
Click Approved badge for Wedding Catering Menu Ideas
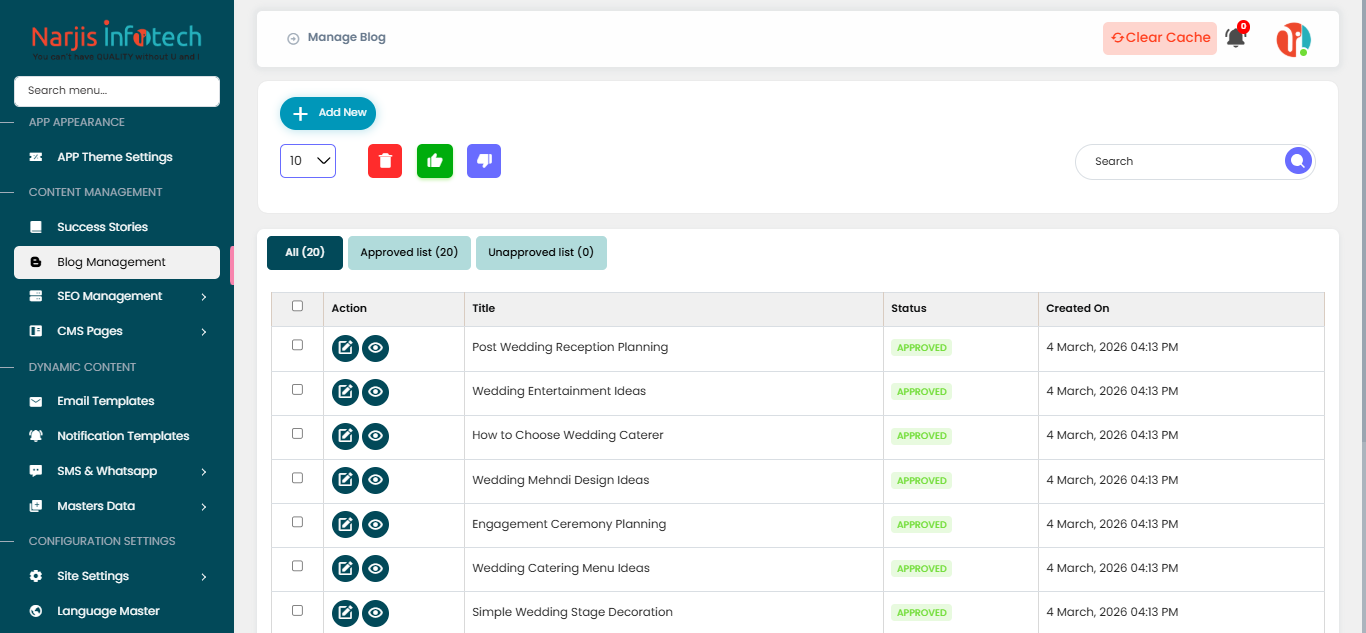922,568
